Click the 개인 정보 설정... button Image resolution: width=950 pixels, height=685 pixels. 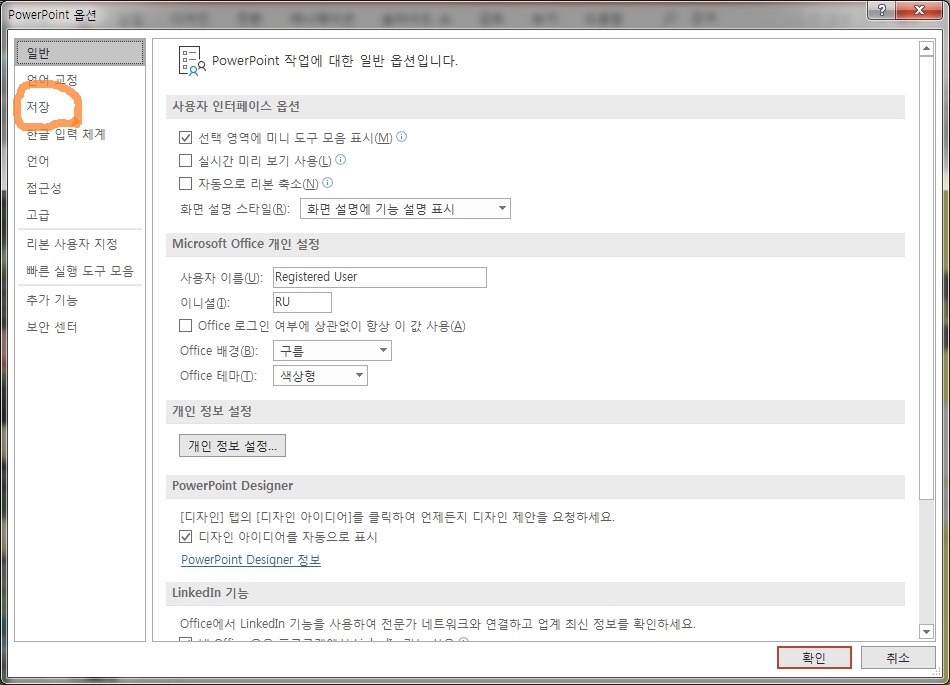232,446
